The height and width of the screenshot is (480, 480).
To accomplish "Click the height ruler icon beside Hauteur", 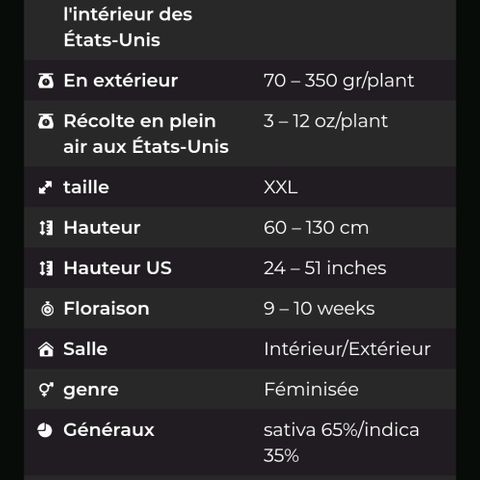I will [46, 228].
